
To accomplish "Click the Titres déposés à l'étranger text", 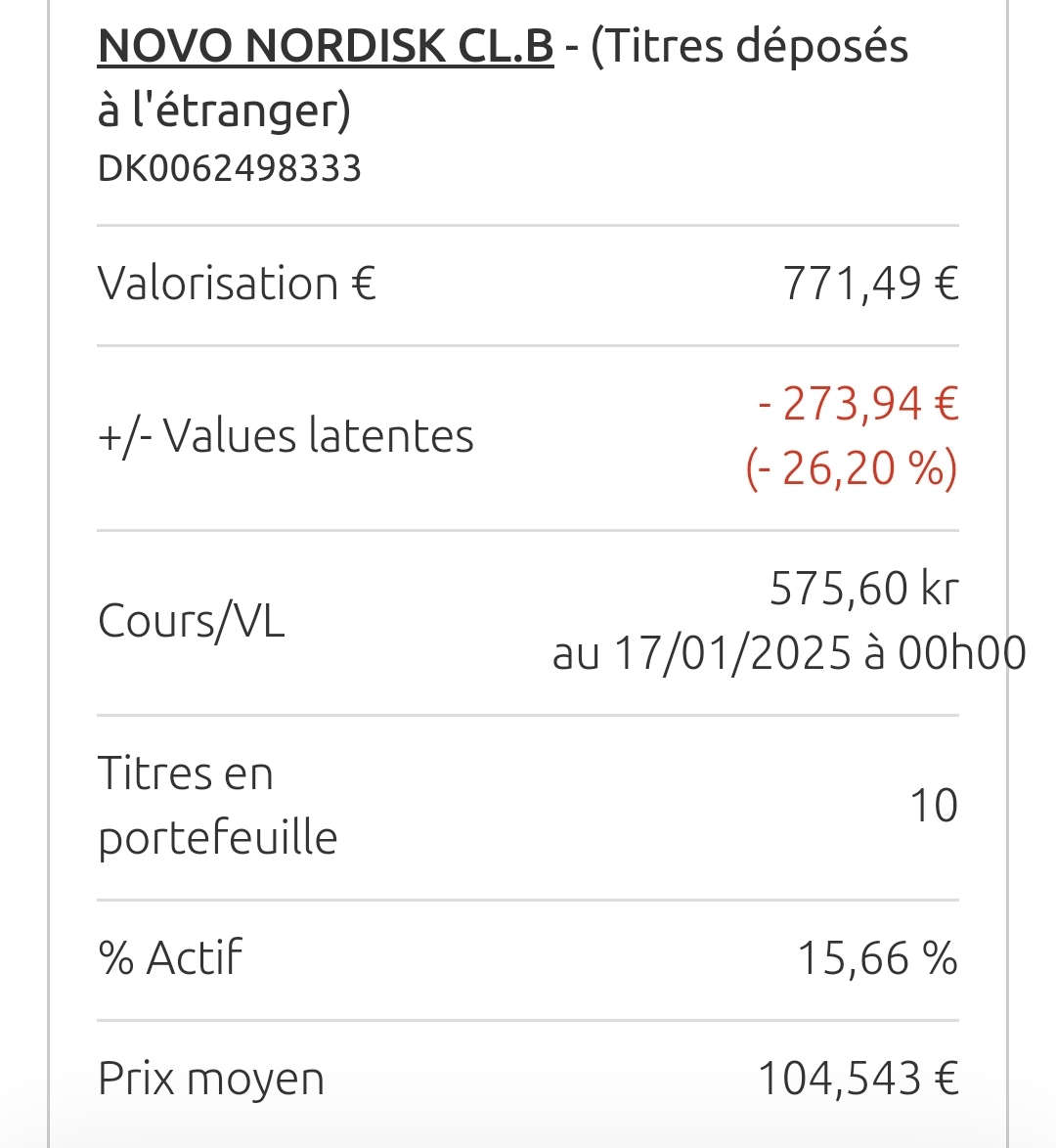I will tap(503, 77).
